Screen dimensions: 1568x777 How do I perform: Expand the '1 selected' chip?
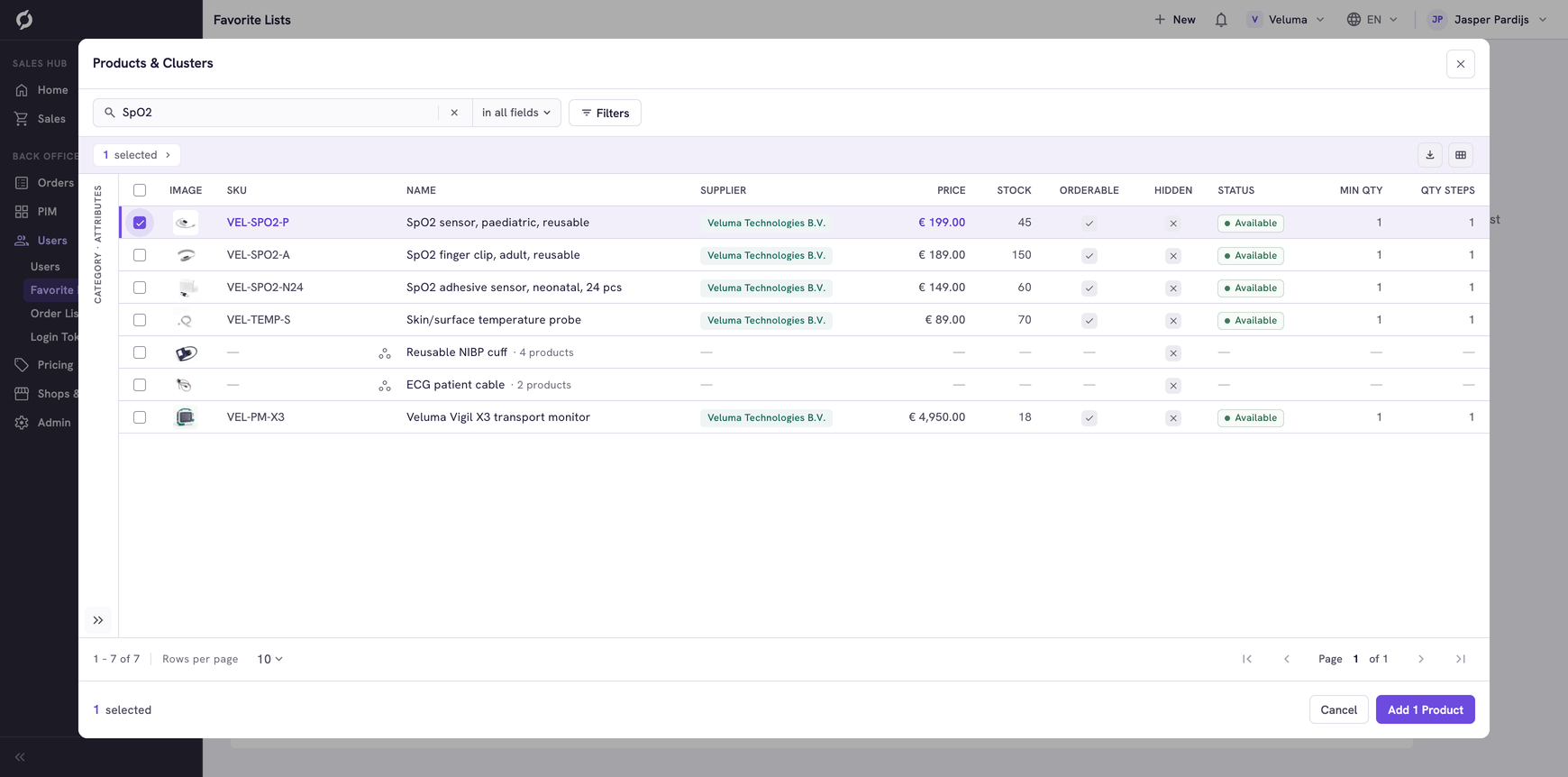click(x=137, y=155)
